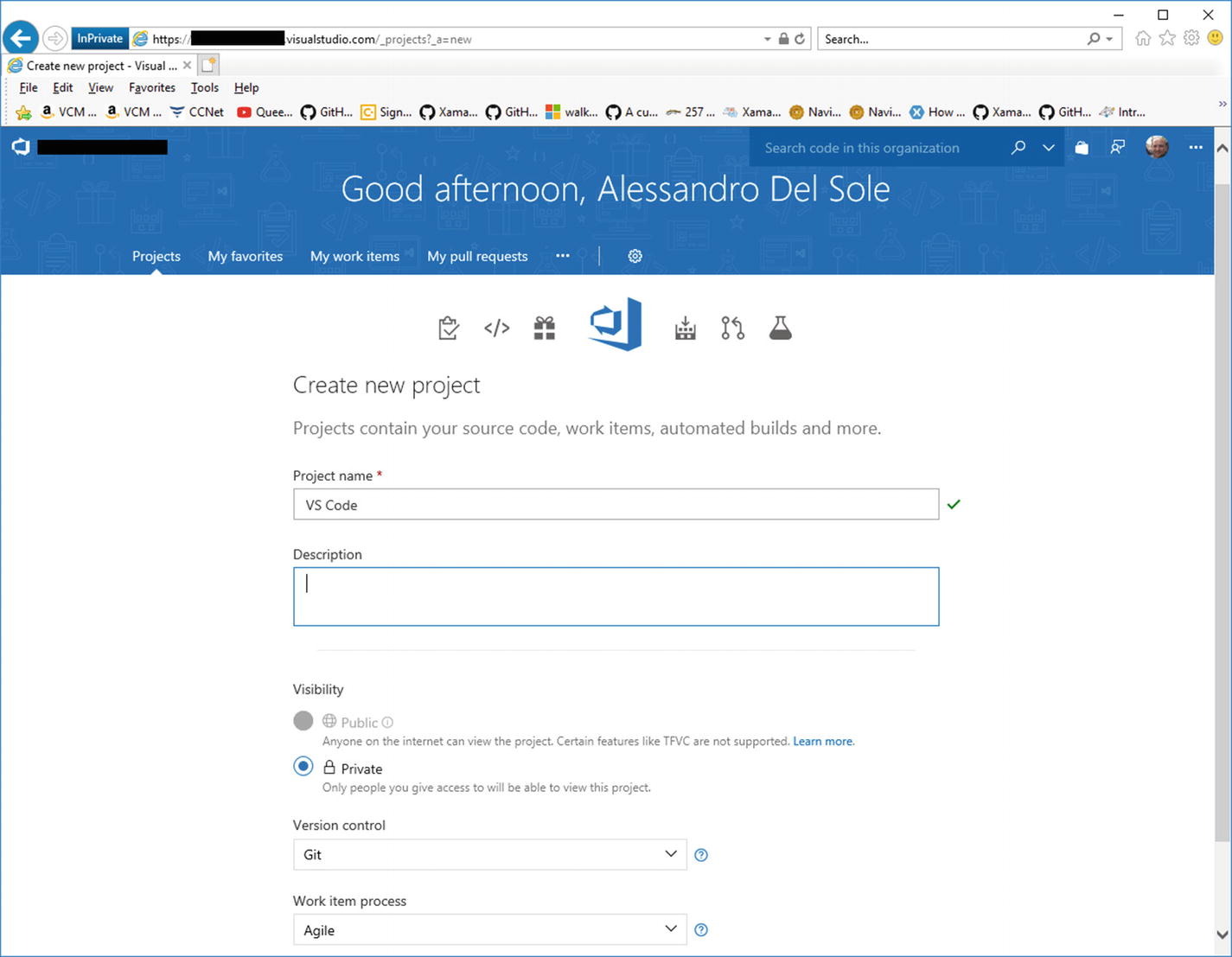Select the Private visibility option
The height and width of the screenshot is (957, 1232).
tap(303, 767)
